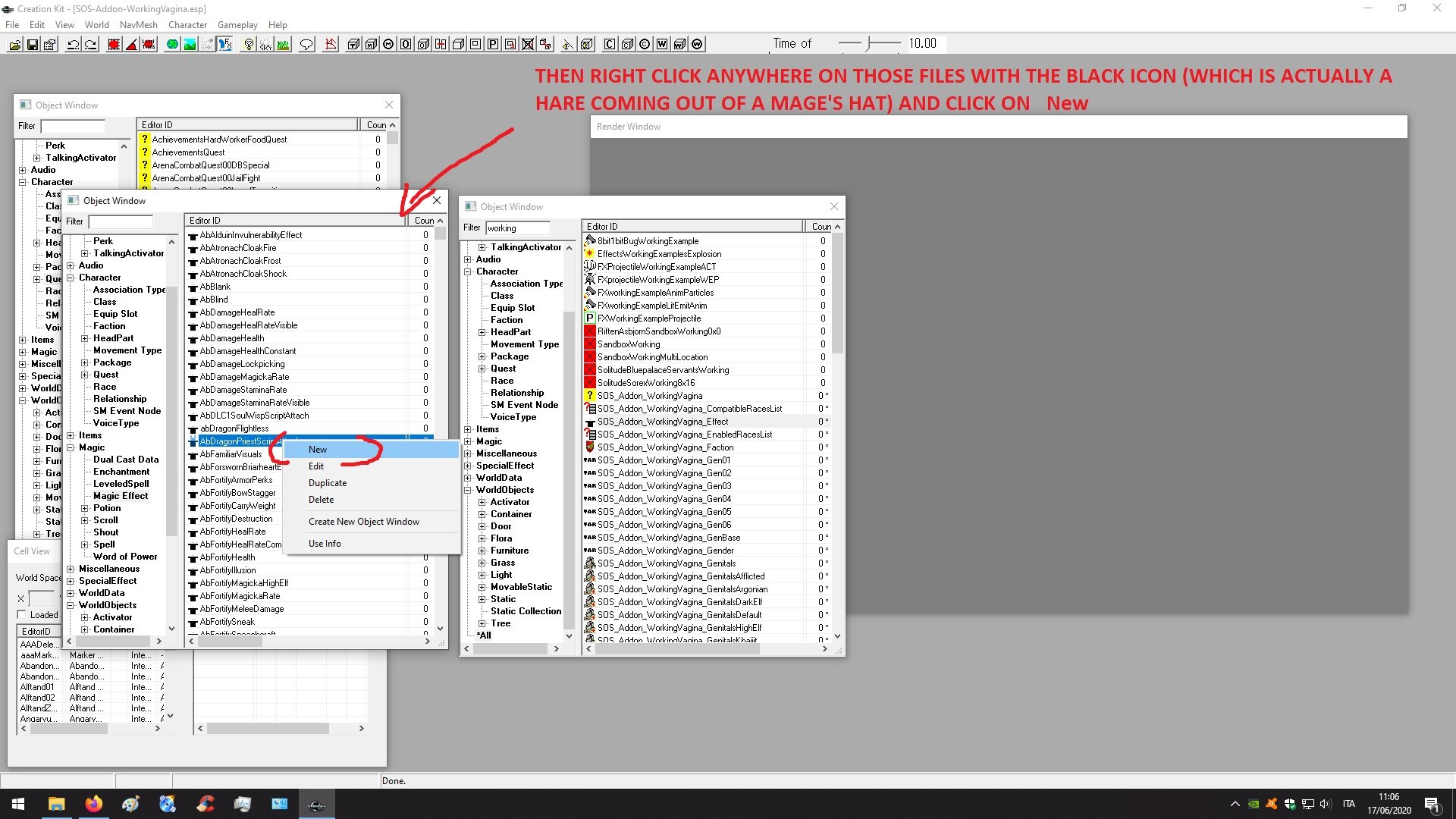Open Preferences from the toolbar icon
The image size is (1456, 819).
tap(50, 44)
